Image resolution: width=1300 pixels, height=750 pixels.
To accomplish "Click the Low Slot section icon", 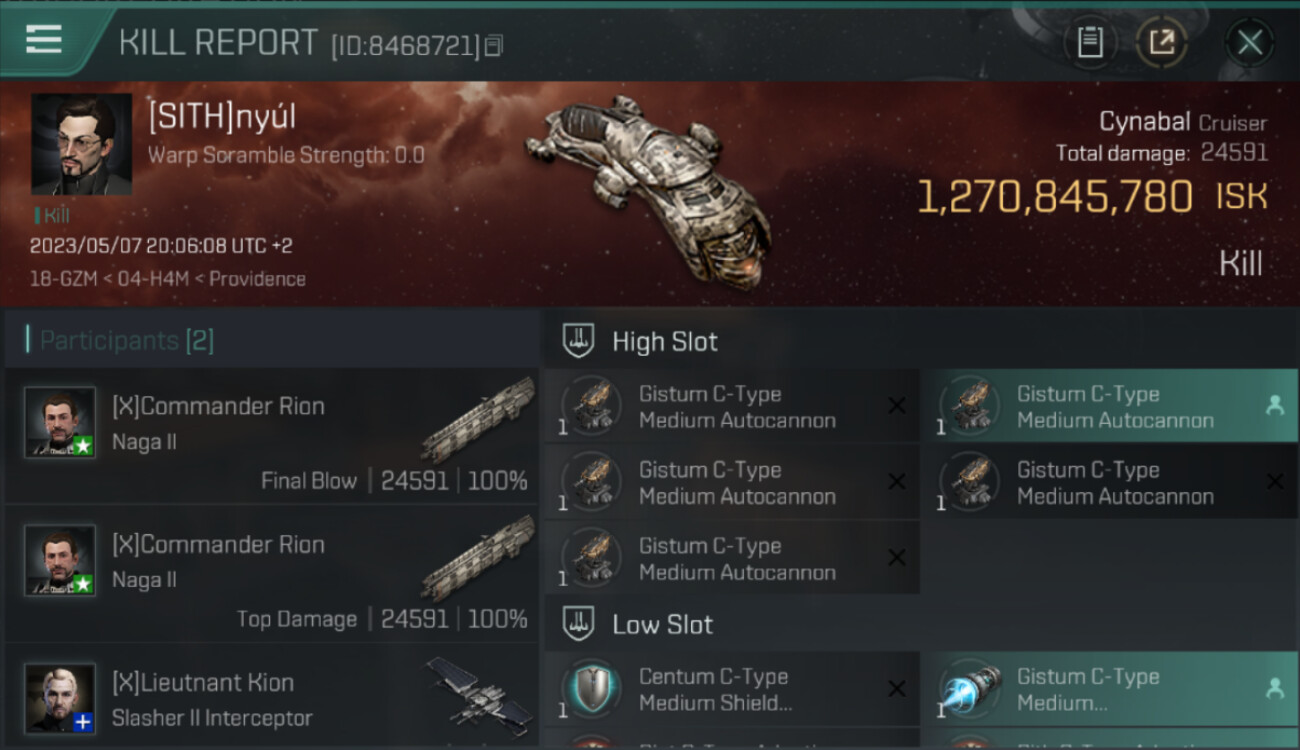I will pos(577,624).
